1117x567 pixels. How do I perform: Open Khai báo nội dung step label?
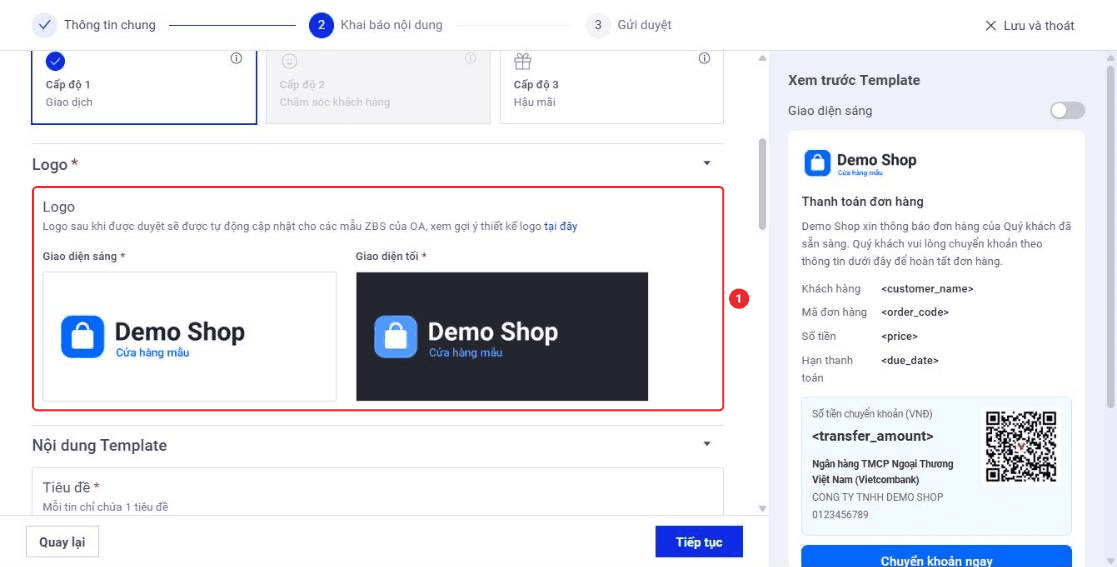click(391, 25)
